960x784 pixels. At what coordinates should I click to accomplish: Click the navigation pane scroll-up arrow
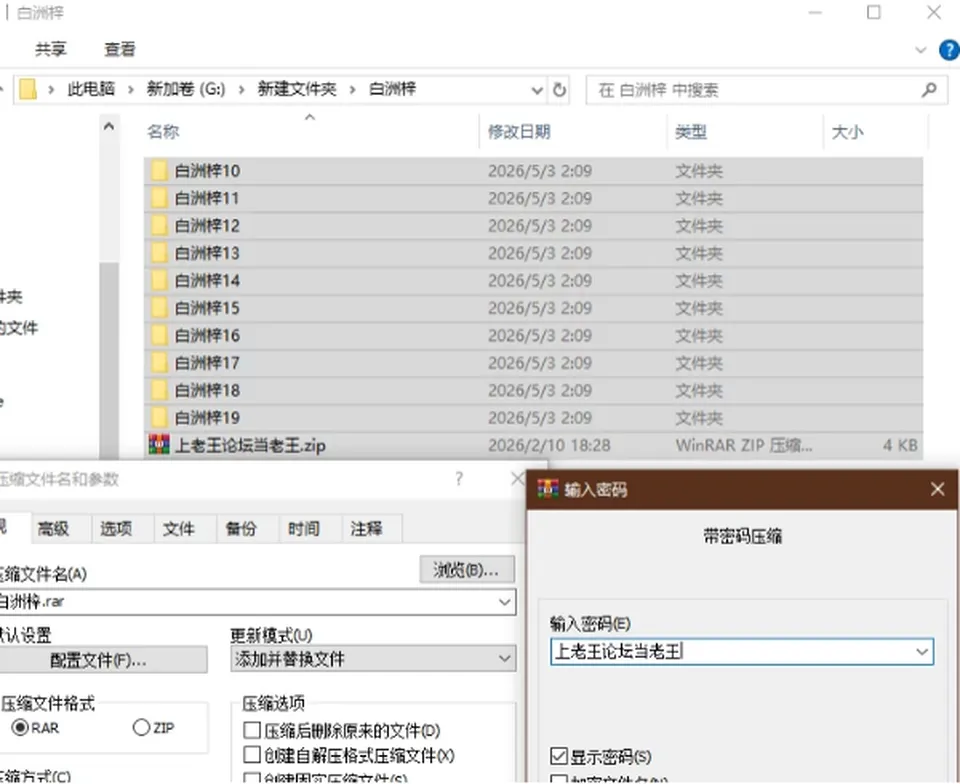pos(109,127)
